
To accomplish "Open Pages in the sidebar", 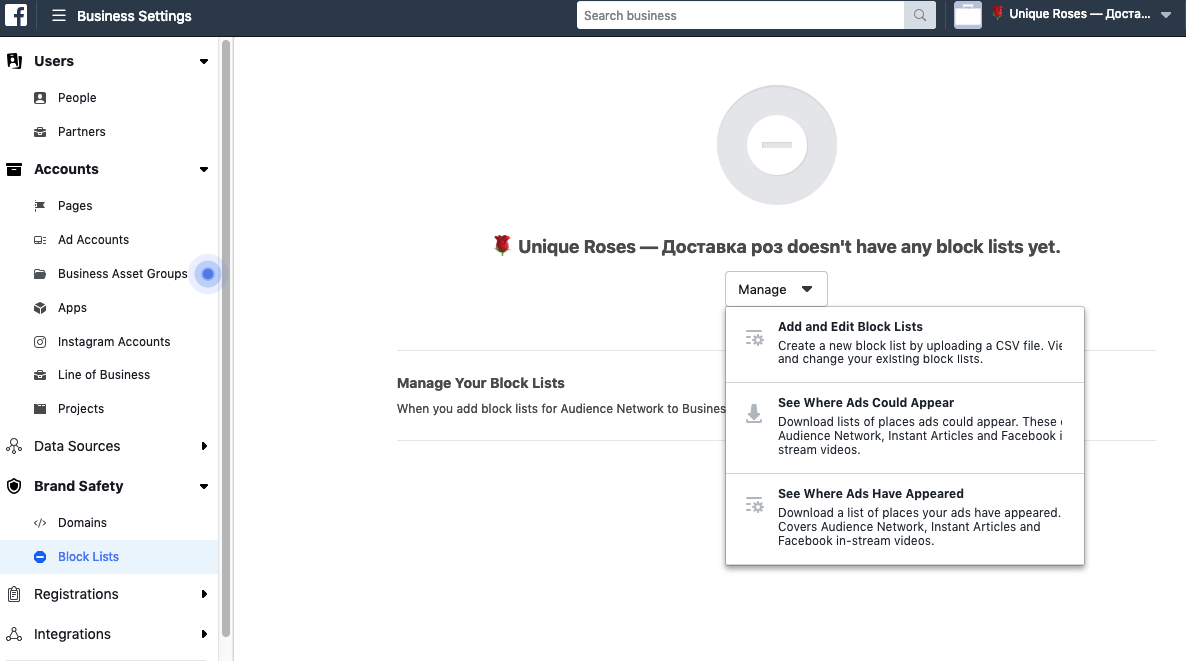I will [75, 206].
